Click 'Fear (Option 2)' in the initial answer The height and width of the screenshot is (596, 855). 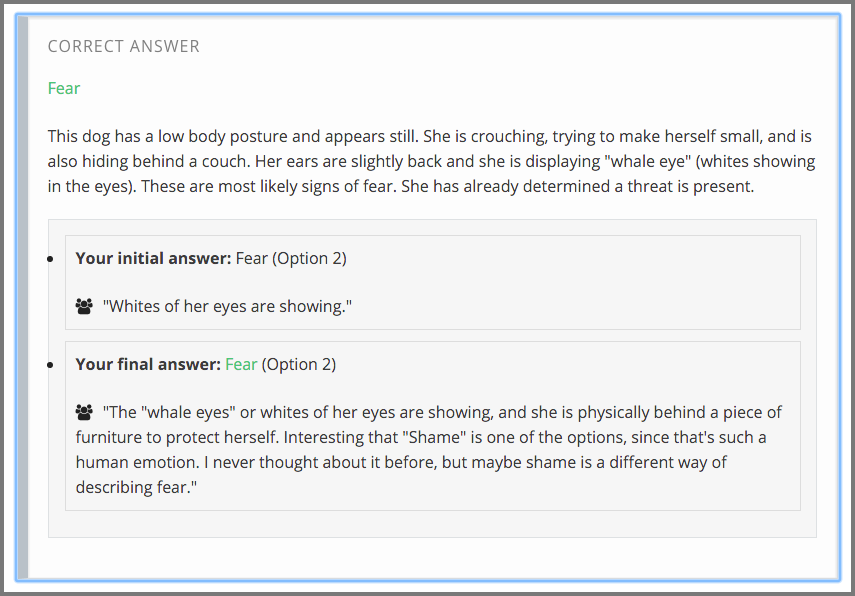(291, 258)
